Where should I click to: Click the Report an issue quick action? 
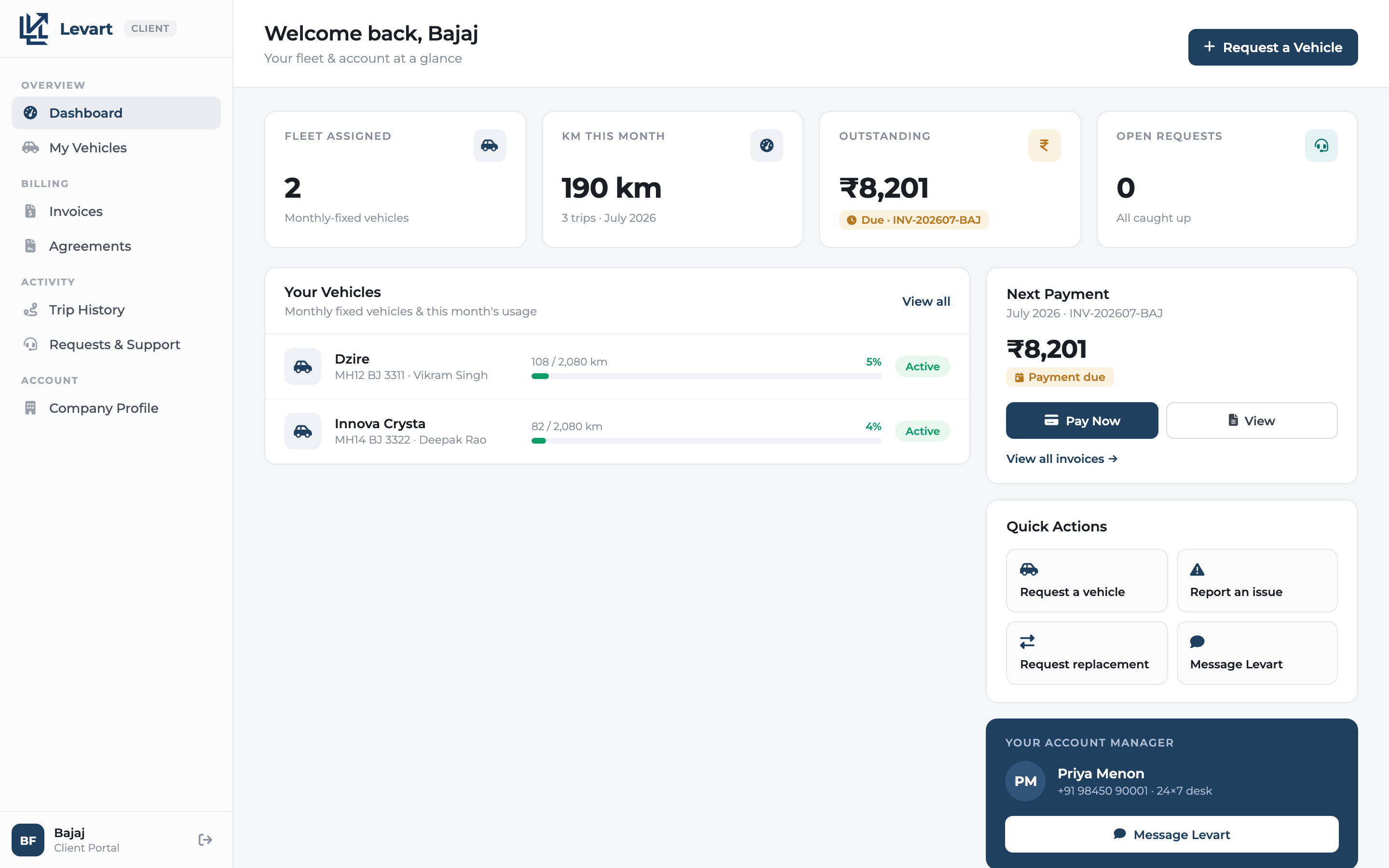[1257, 581]
